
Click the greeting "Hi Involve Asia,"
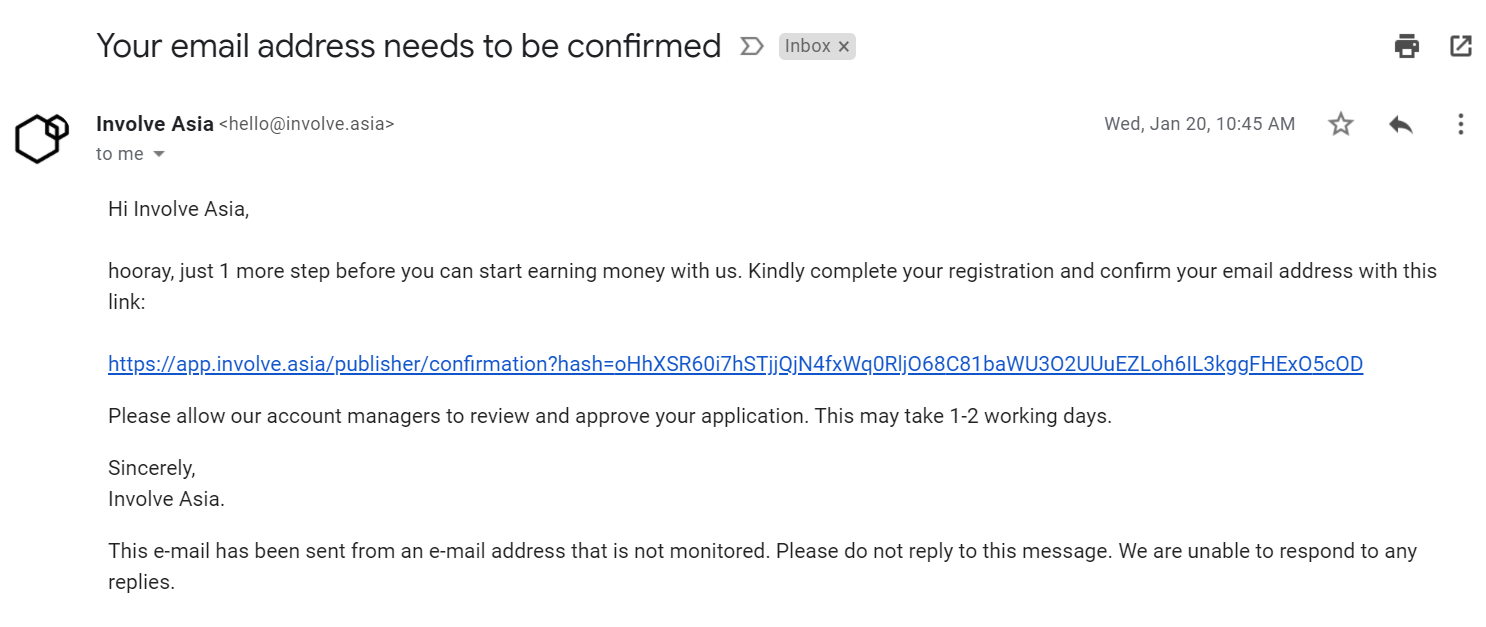178,209
